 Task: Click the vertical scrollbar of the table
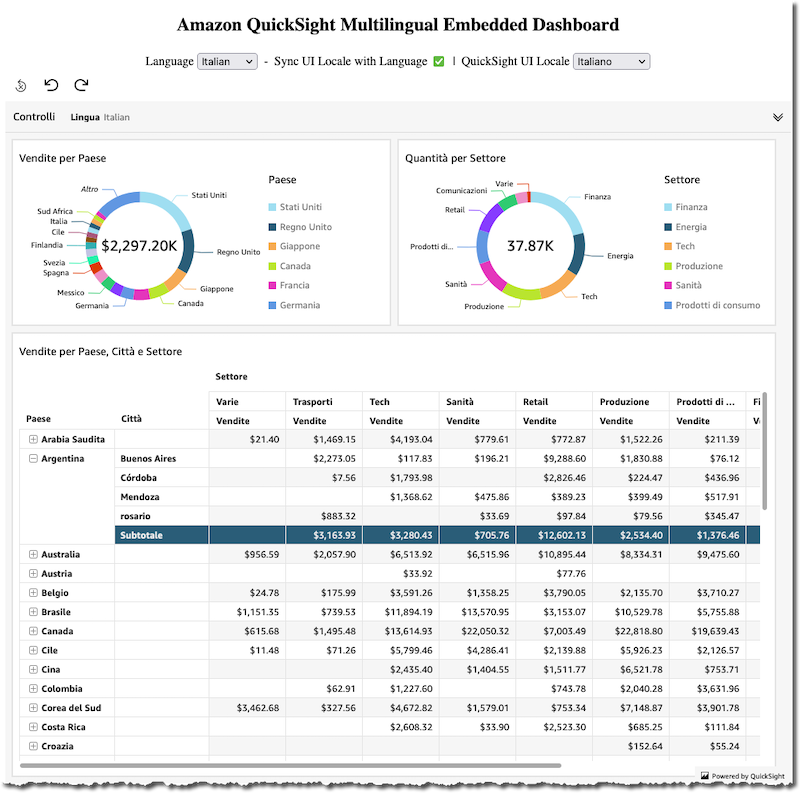click(x=764, y=450)
